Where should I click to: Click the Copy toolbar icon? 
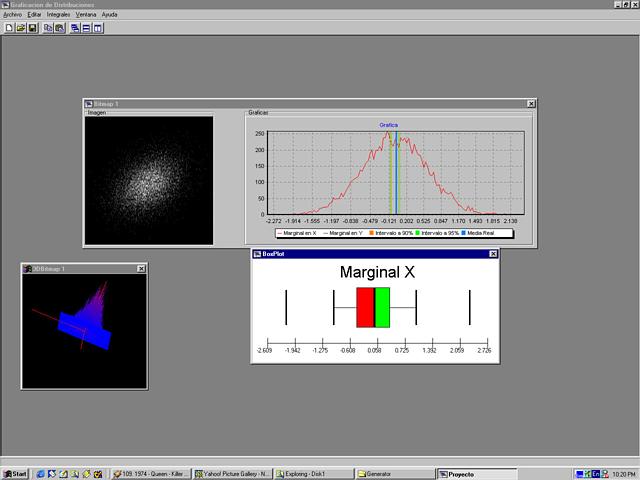47,28
